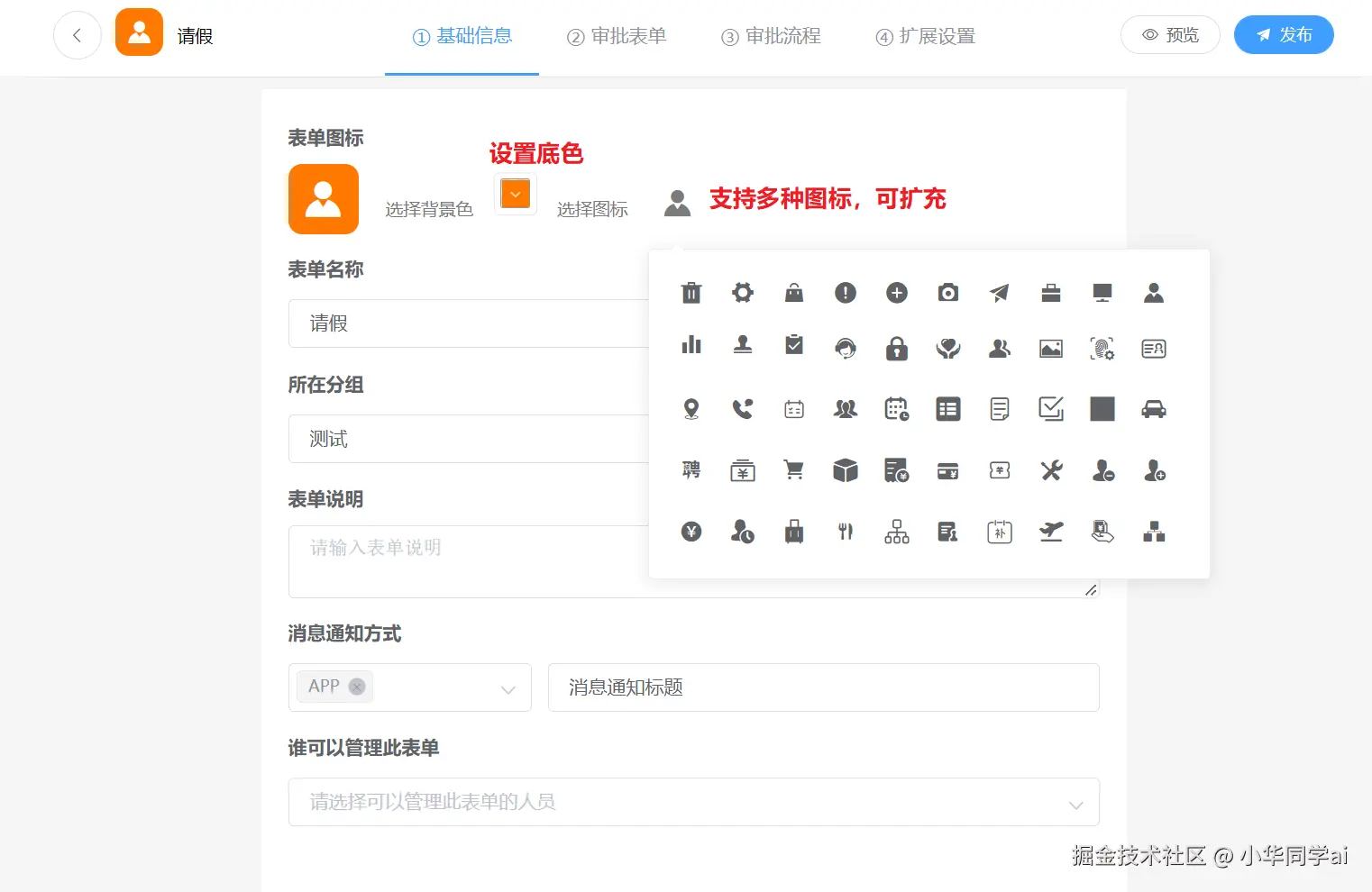Choose the yen coupon ticket icon

1000,470
